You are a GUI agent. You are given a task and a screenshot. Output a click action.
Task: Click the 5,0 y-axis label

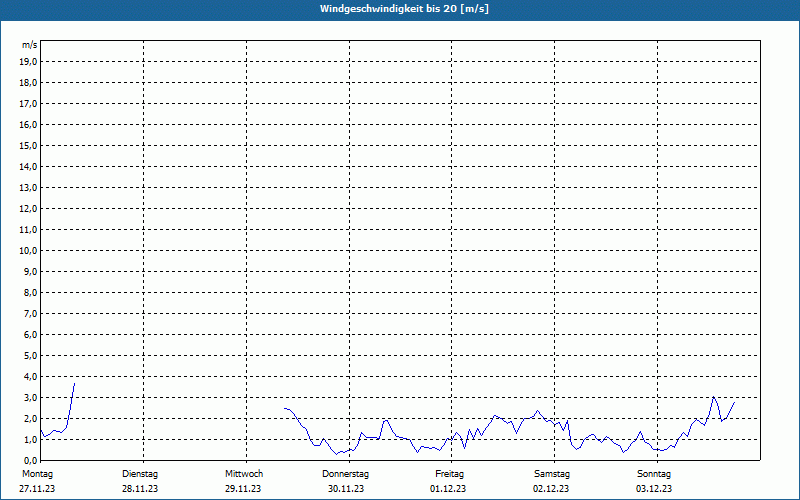32,356
